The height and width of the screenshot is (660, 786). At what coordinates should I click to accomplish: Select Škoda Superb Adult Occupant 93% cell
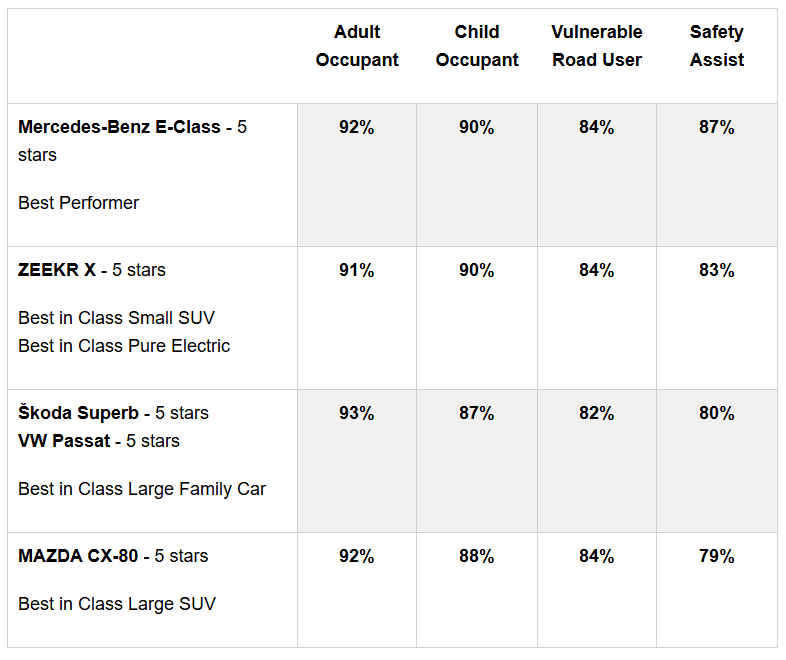357,413
